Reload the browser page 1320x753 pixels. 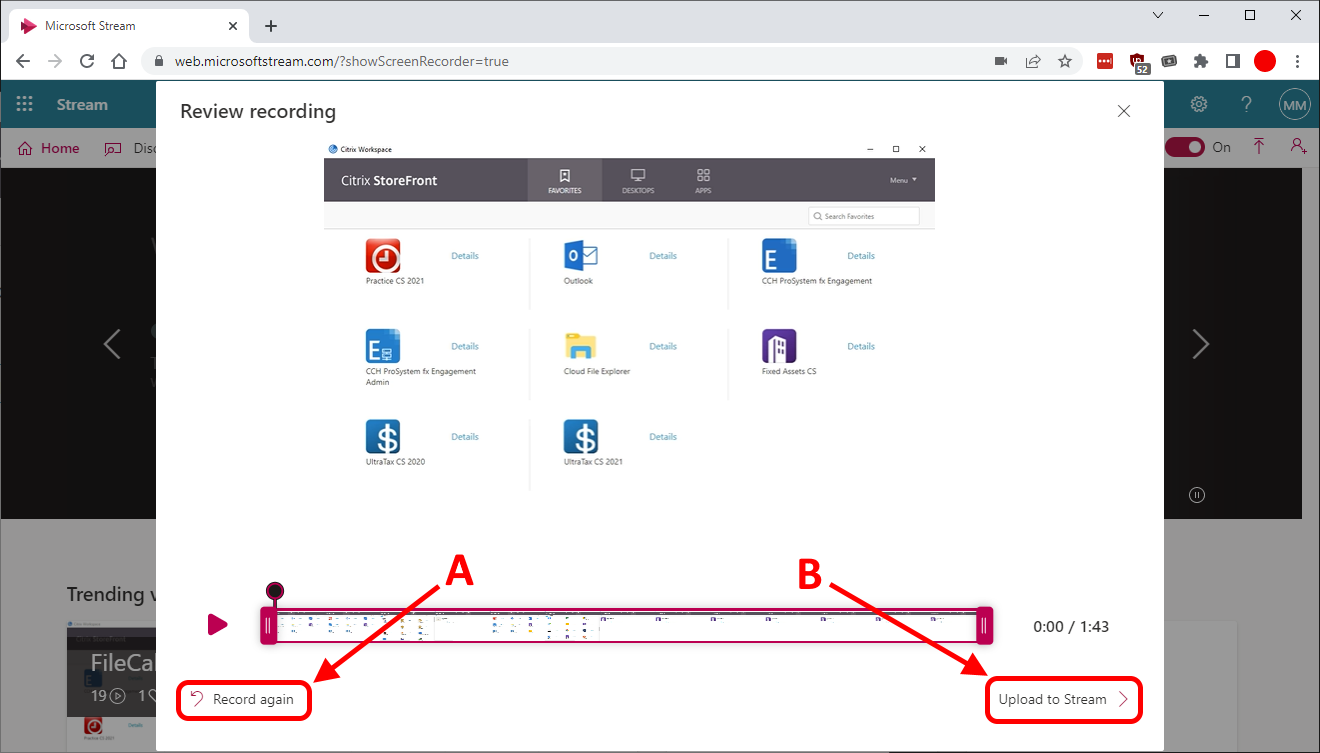[87, 61]
